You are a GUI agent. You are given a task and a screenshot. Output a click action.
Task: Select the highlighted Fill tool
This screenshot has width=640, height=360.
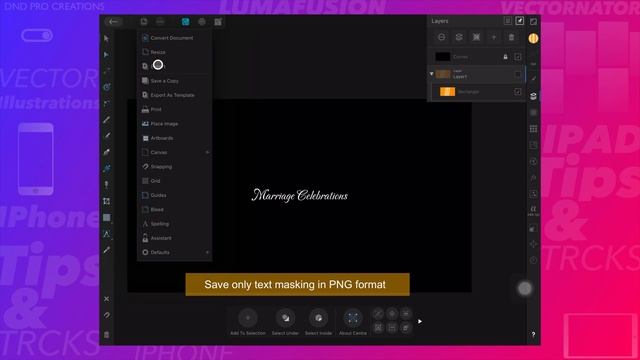(107, 169)
